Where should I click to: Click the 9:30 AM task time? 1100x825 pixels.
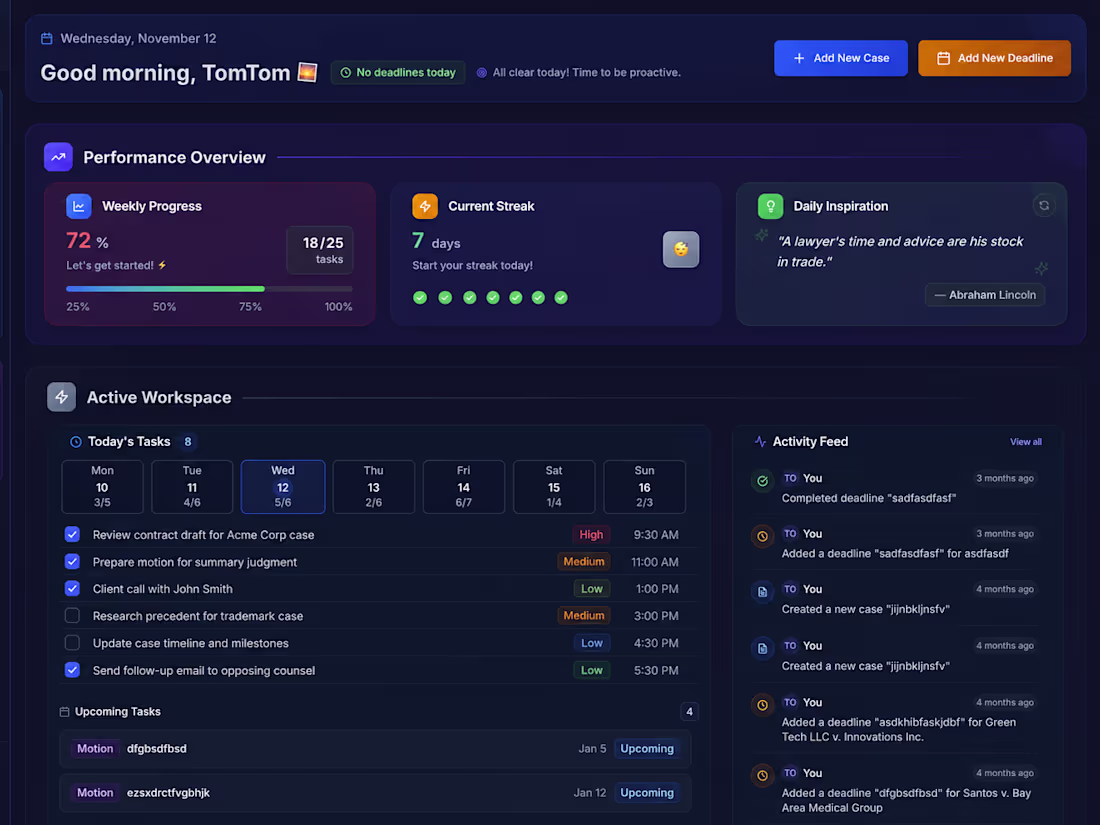(656, 535)
